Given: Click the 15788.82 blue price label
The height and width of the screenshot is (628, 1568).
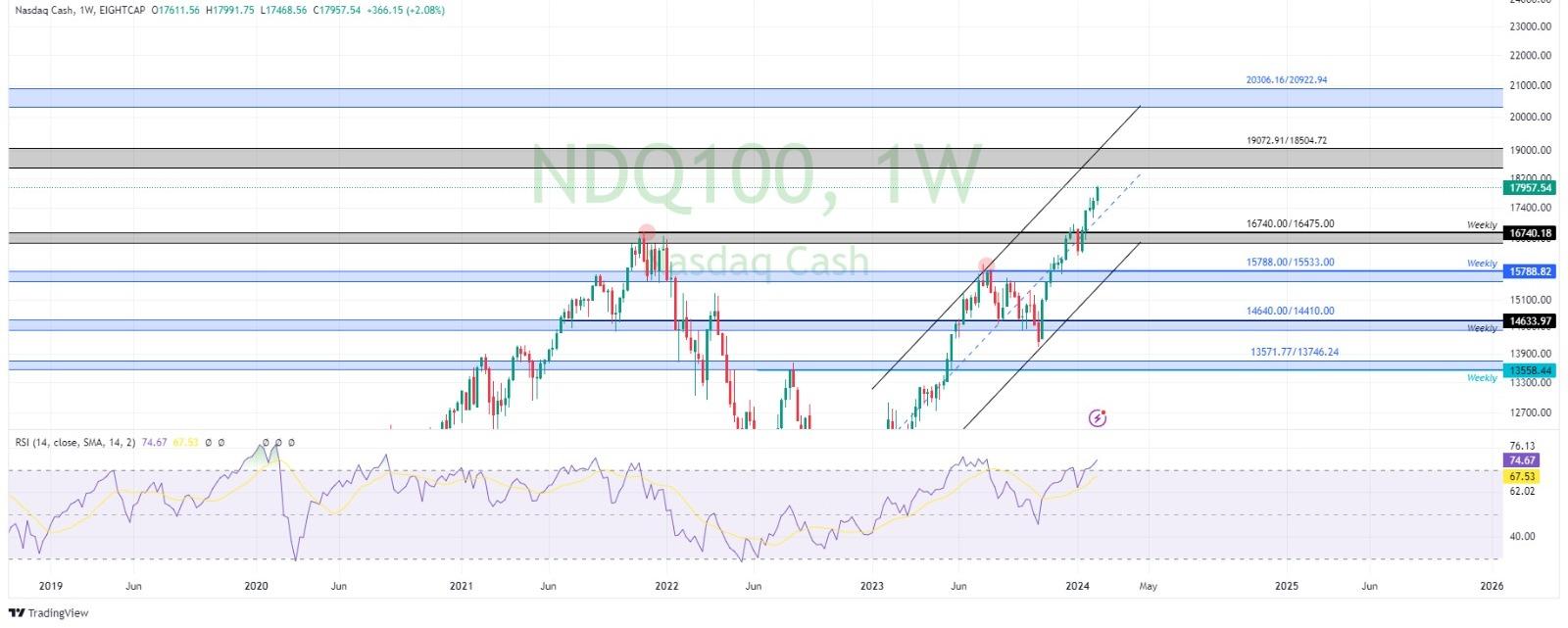Looking at the screenshot, I should pos(1530,271).
